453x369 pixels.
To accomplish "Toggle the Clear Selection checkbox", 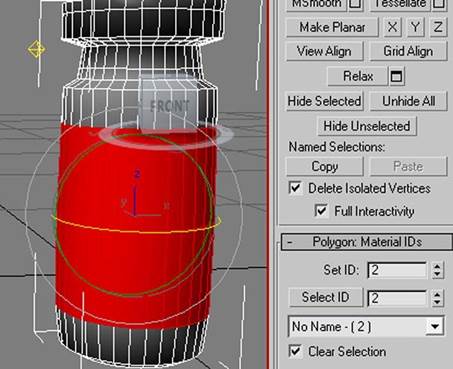I will [x=295, y=351].
